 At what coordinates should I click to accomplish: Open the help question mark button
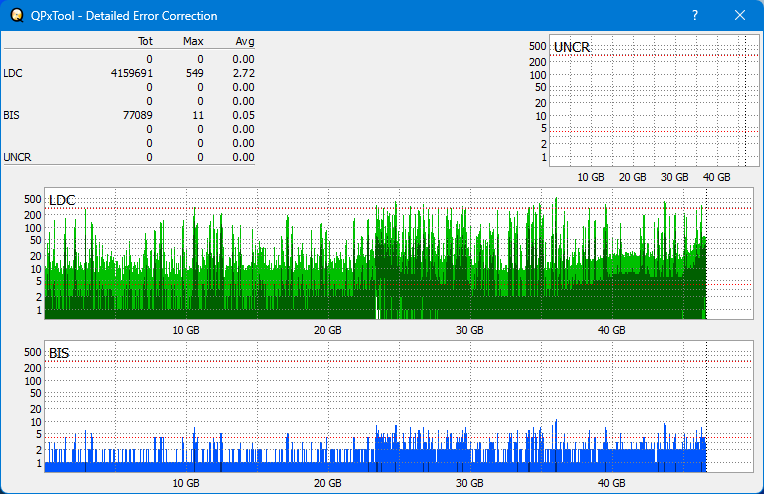point(695,16)
